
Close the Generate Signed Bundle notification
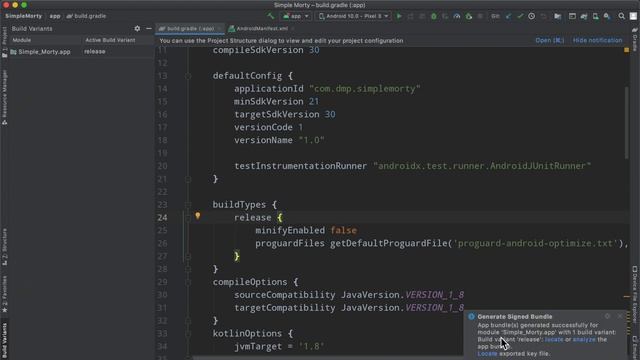click(620, 316)
